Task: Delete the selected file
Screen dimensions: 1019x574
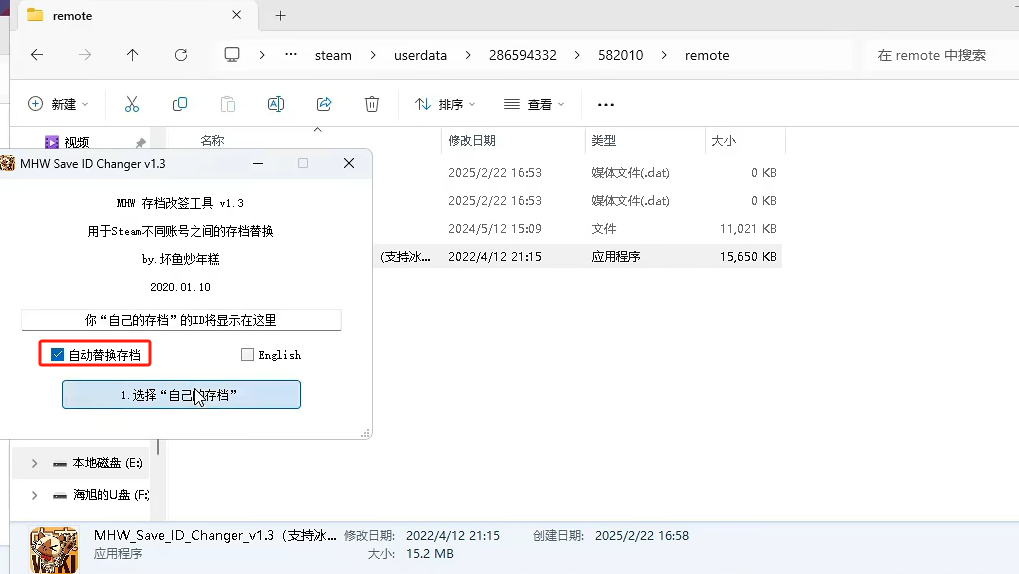Action: [372, 104]
